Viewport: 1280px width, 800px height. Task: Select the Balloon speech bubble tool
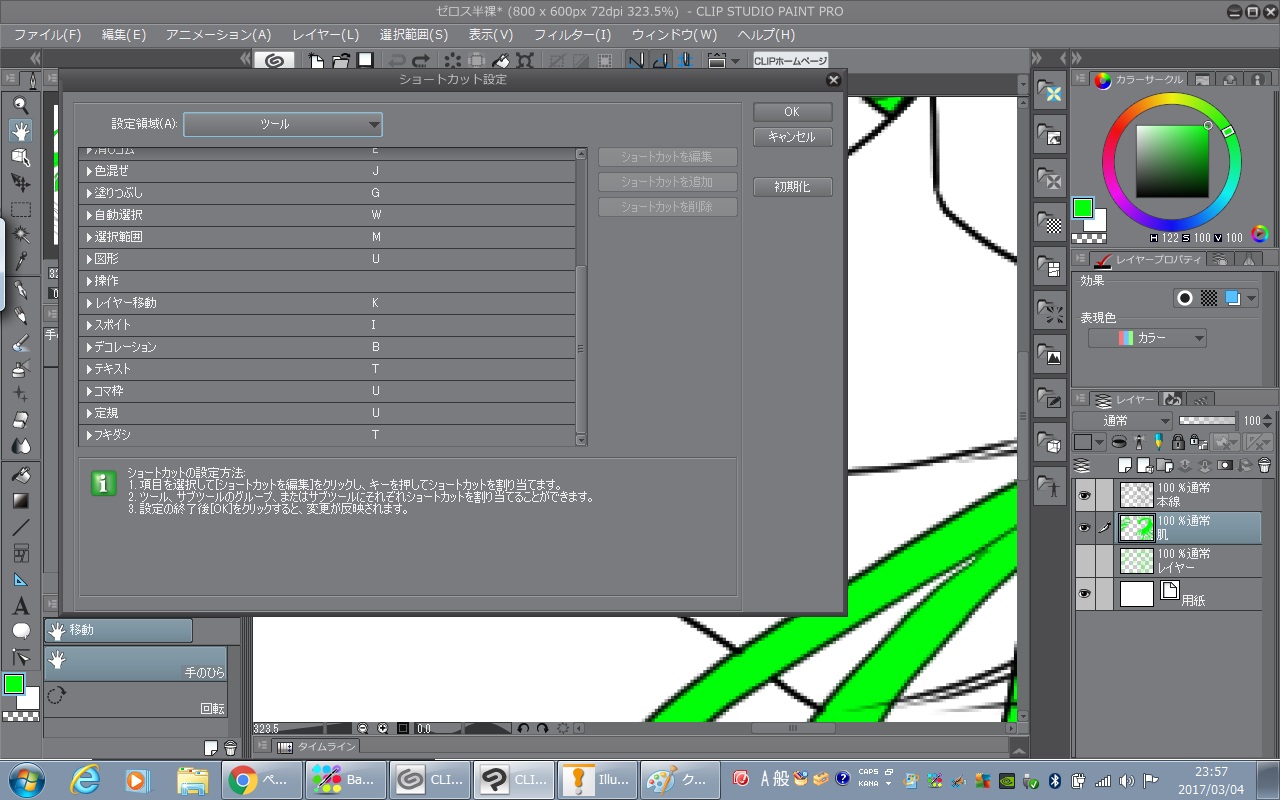(20, 631)
